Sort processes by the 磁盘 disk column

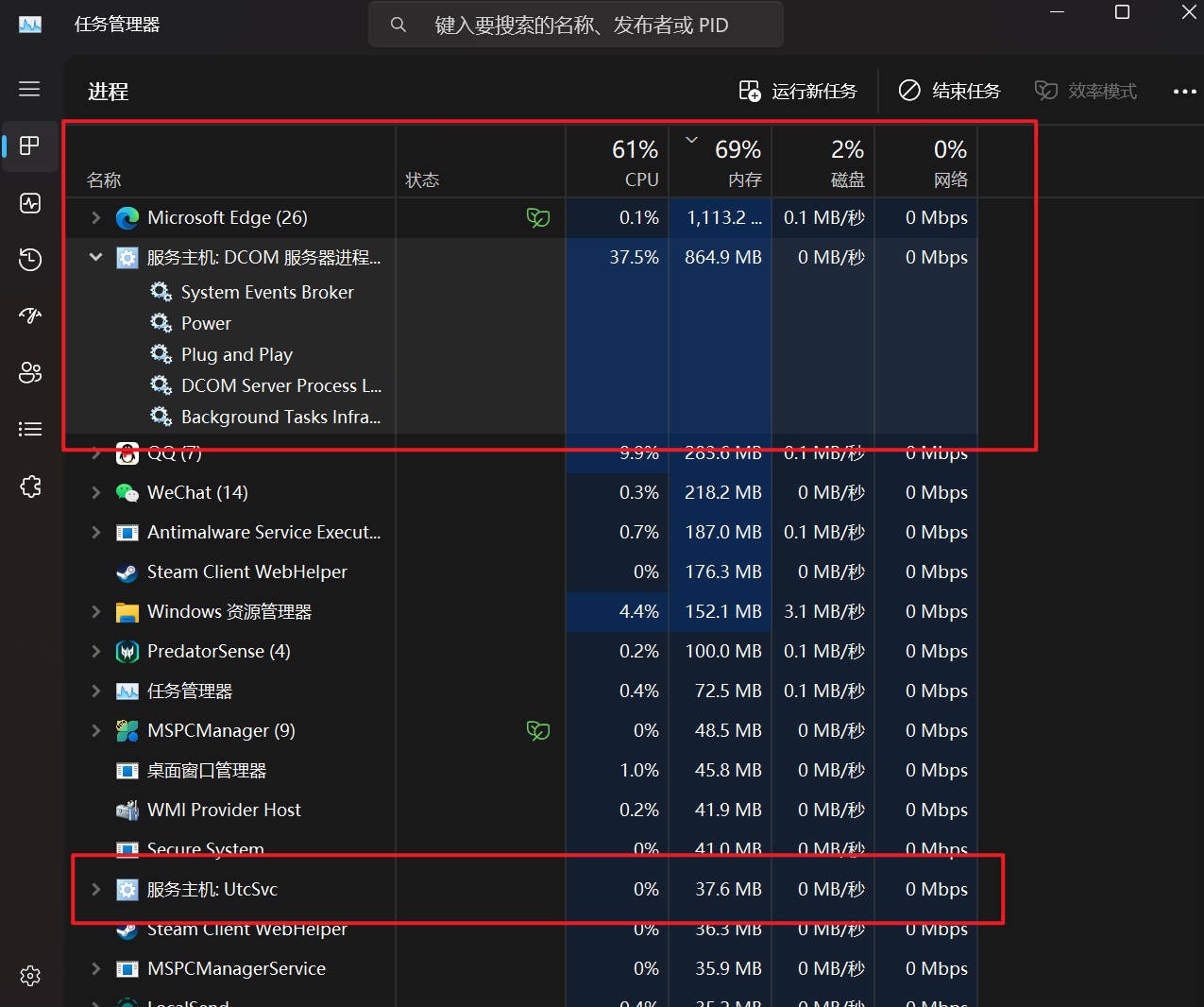[x=823, y=162]
